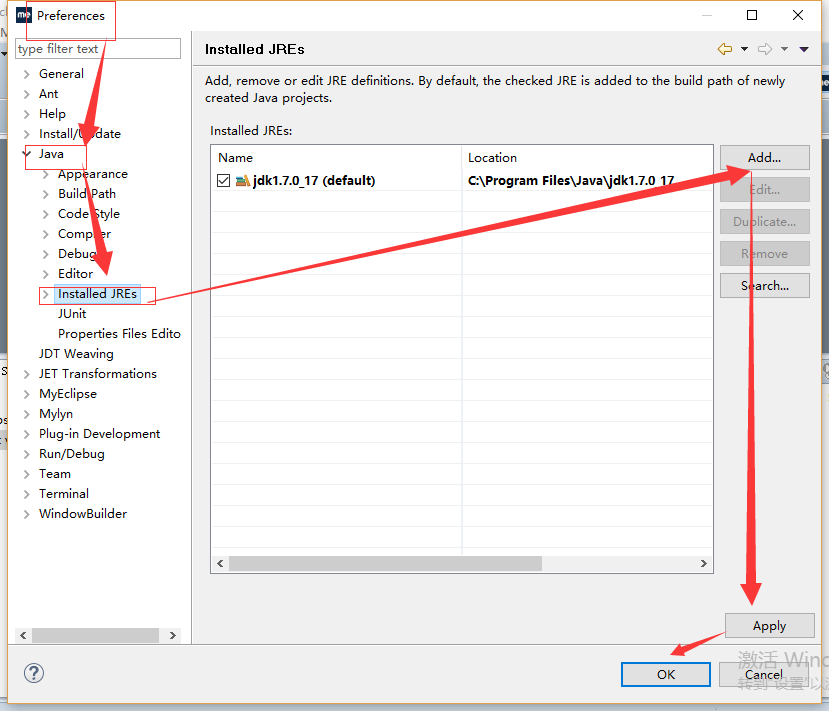The width and height of the screenshot is (829, 711).
Task: Click the Apply button
Action: point(769,626)
